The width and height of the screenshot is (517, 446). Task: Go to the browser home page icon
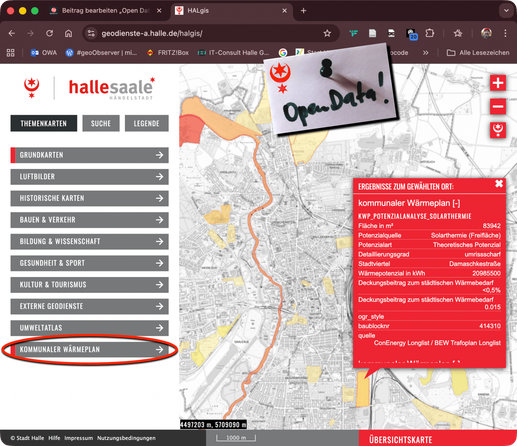(68, 33)
